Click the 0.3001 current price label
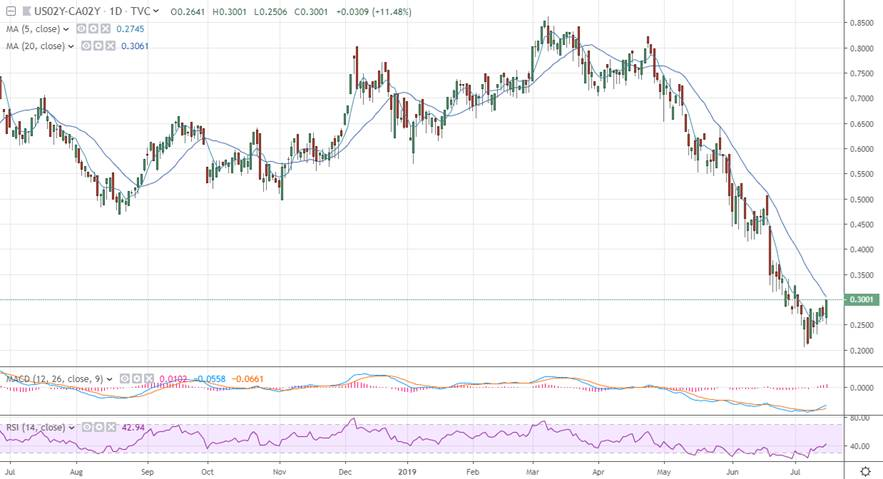Viewport: 883px width, 479px height. coord(863,300)
